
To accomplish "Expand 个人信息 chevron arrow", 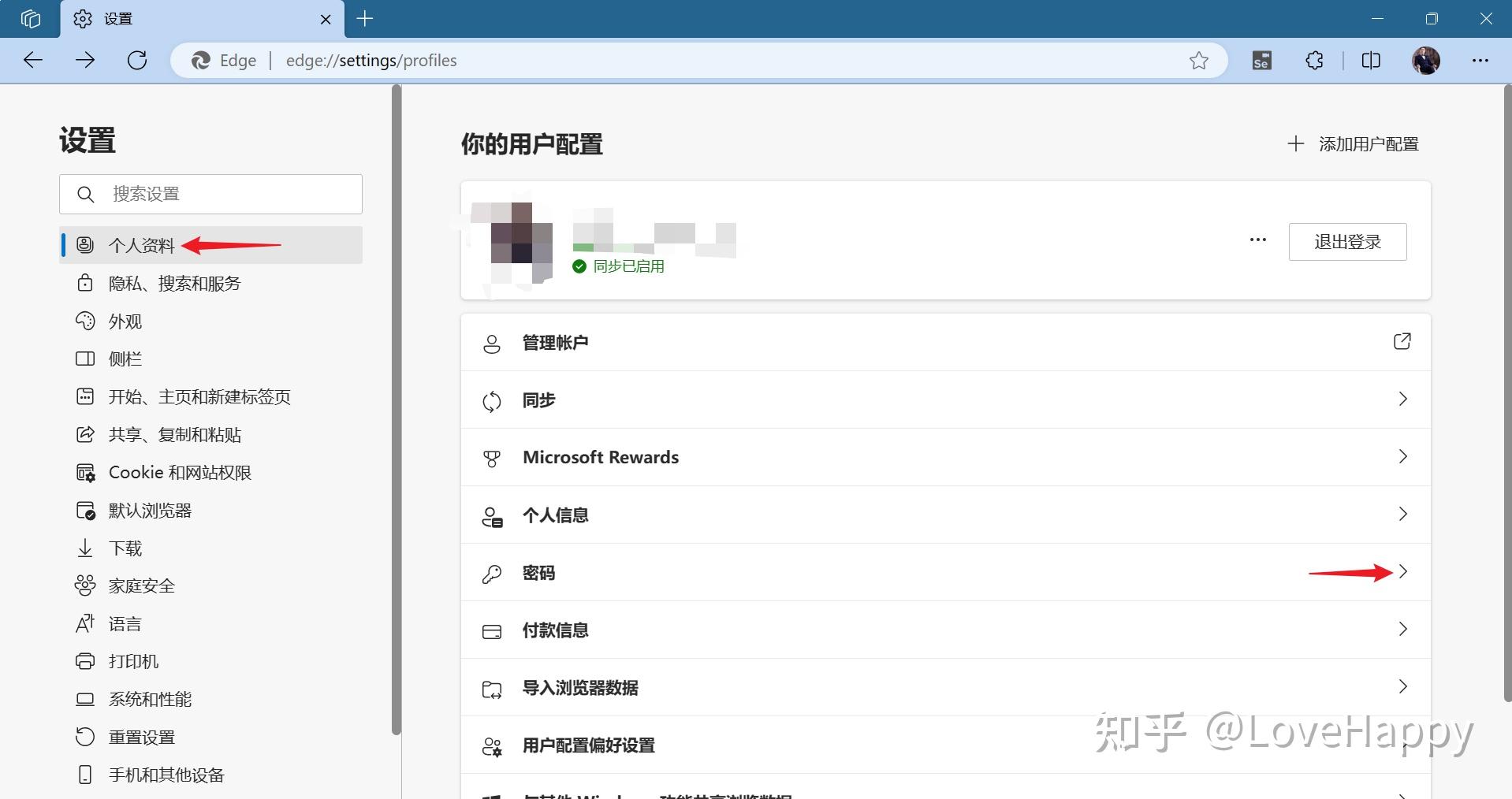I will (x=1402, y=514).
